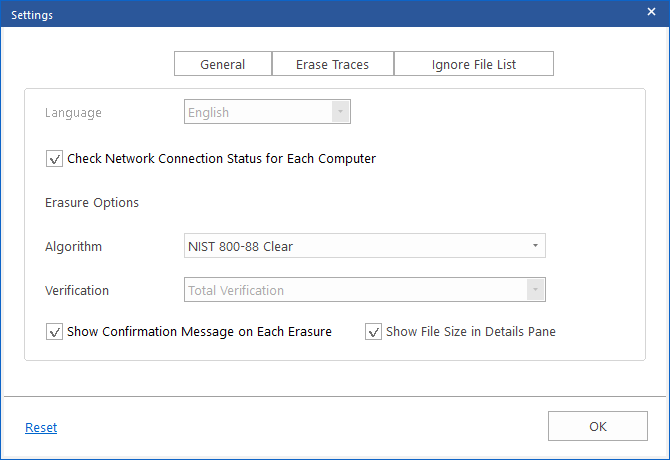Viewport: 671px width, 461px height.
Task: Click the Verification dropdown arrow button
Action: tap(535, 290)
